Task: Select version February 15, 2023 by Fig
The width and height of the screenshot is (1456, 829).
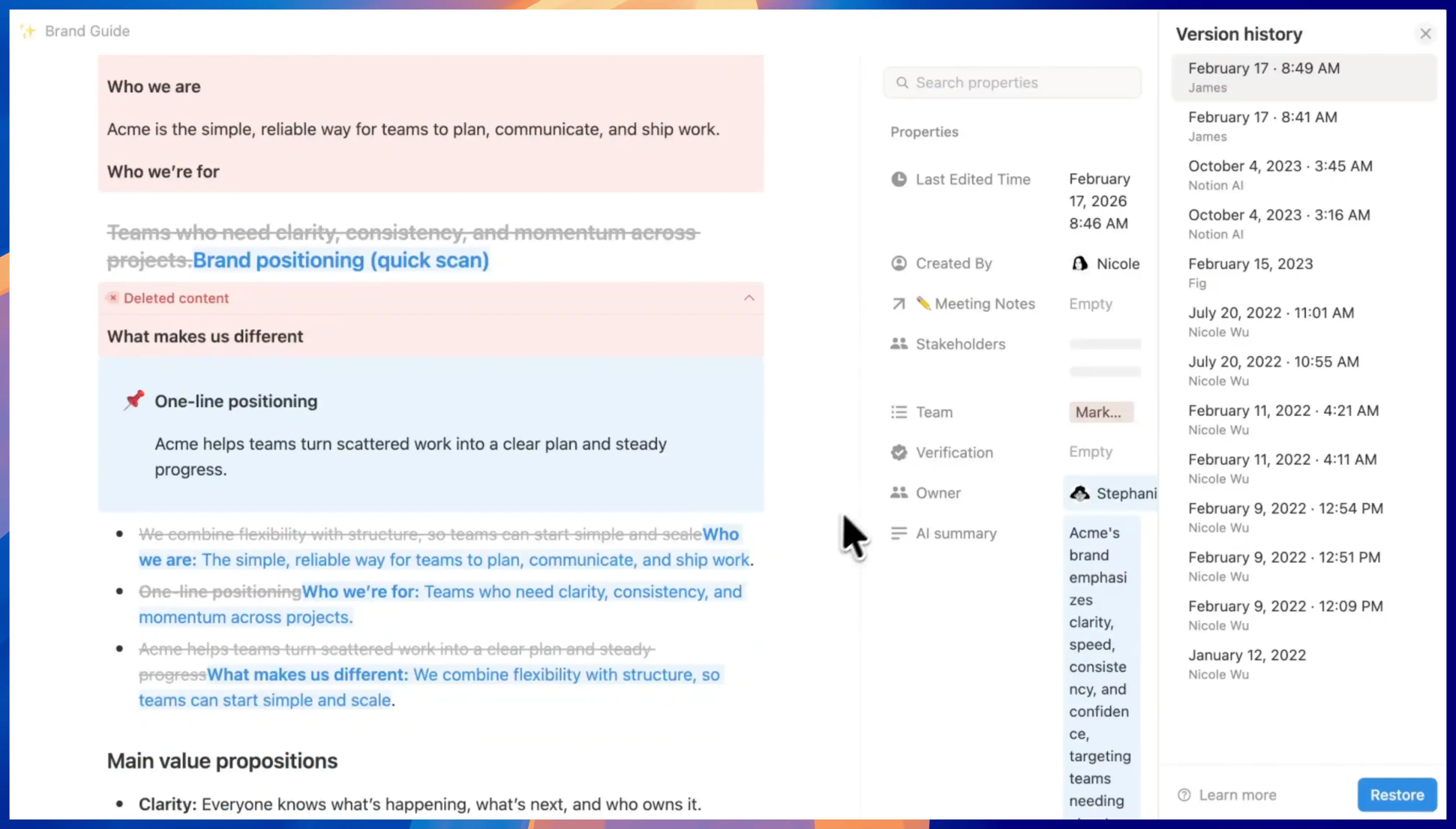Action: tap(1304, 273)
